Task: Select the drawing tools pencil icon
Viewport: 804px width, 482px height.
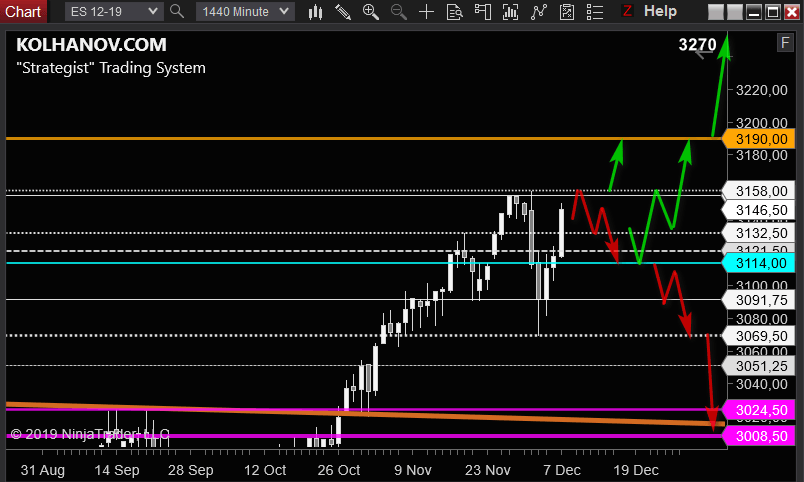Action: point(343,12)
